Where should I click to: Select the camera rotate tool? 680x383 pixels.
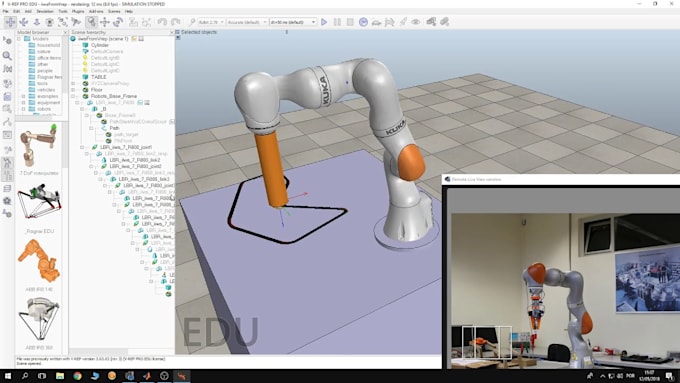[x=23, y=22]
